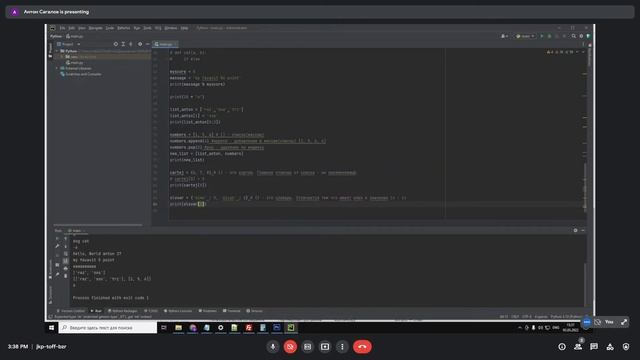Hide the Project tool window

pos(147,44)
